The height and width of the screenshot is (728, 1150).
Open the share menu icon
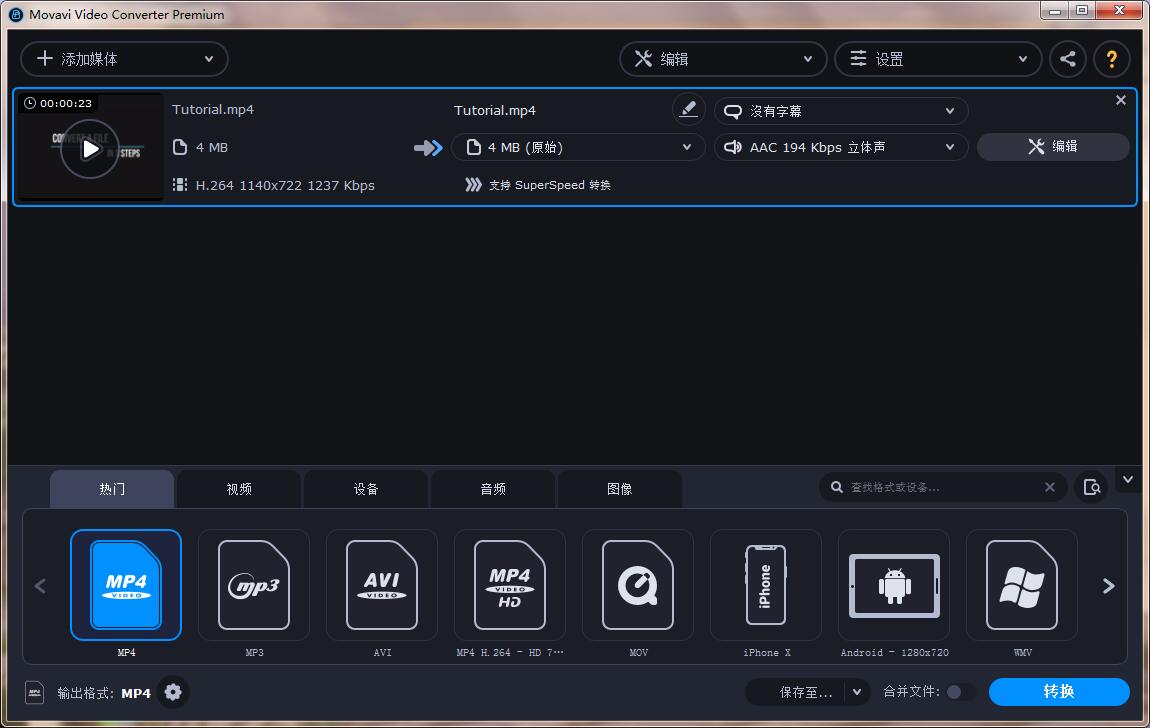pos(1067,59)
